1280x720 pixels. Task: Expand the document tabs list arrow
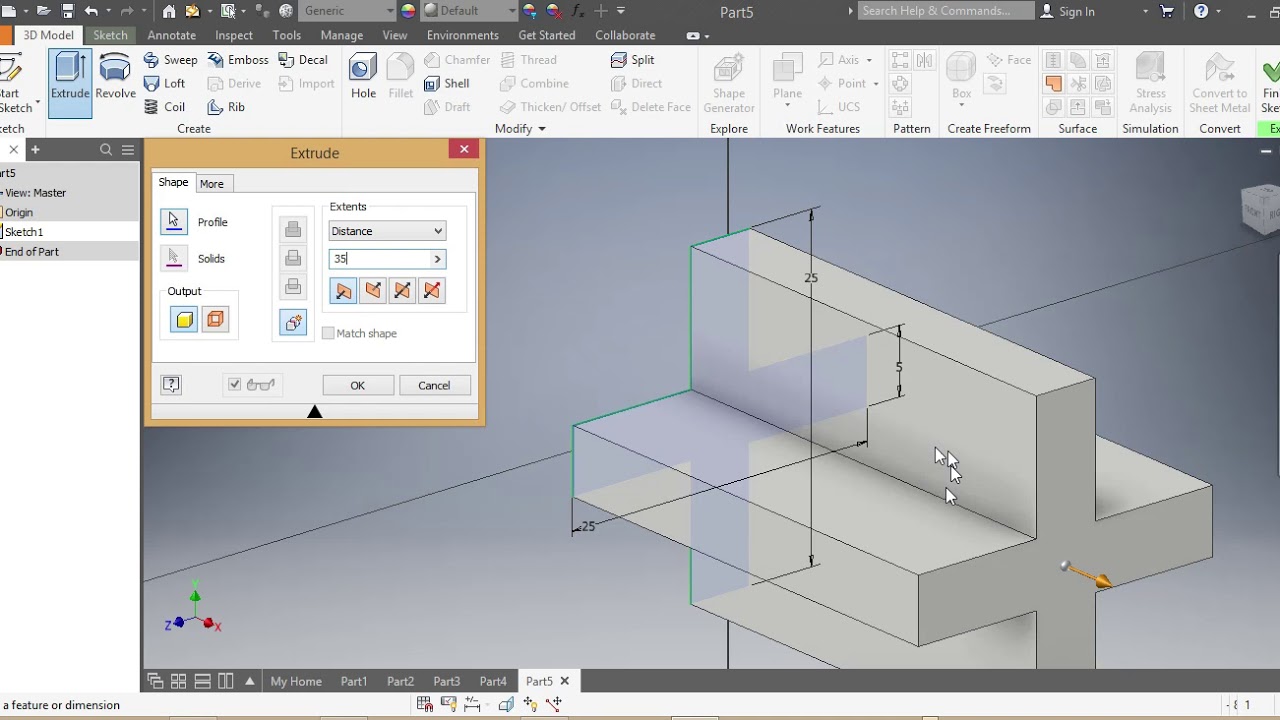[x=249, y=681]
